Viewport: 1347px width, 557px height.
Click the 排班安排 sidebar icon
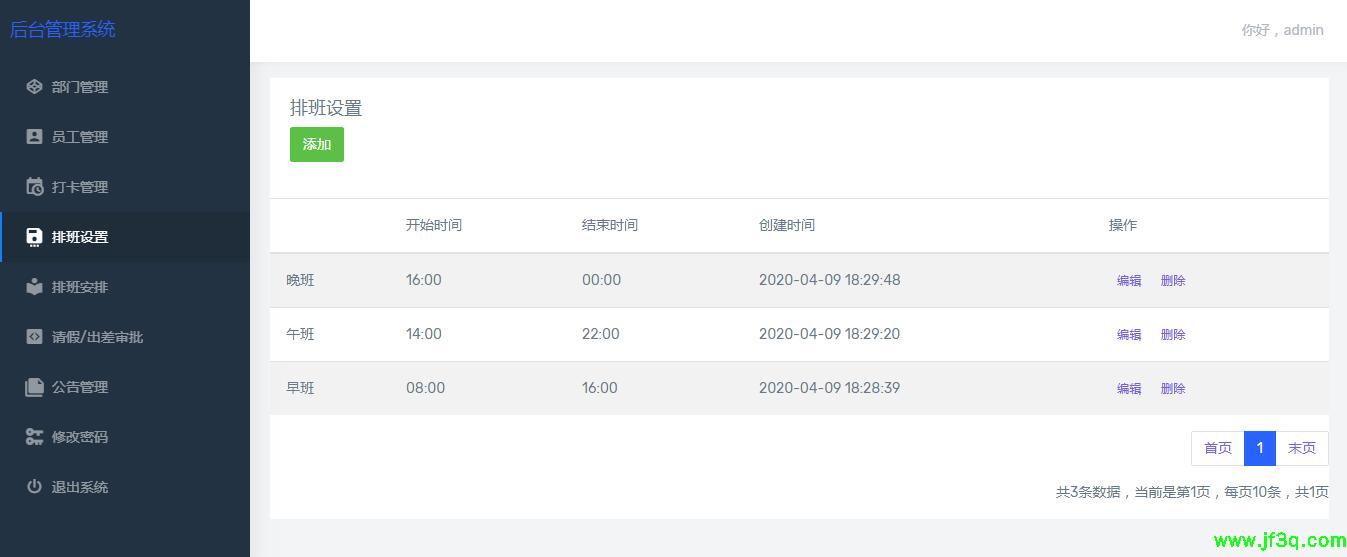(x=34, y=287)
